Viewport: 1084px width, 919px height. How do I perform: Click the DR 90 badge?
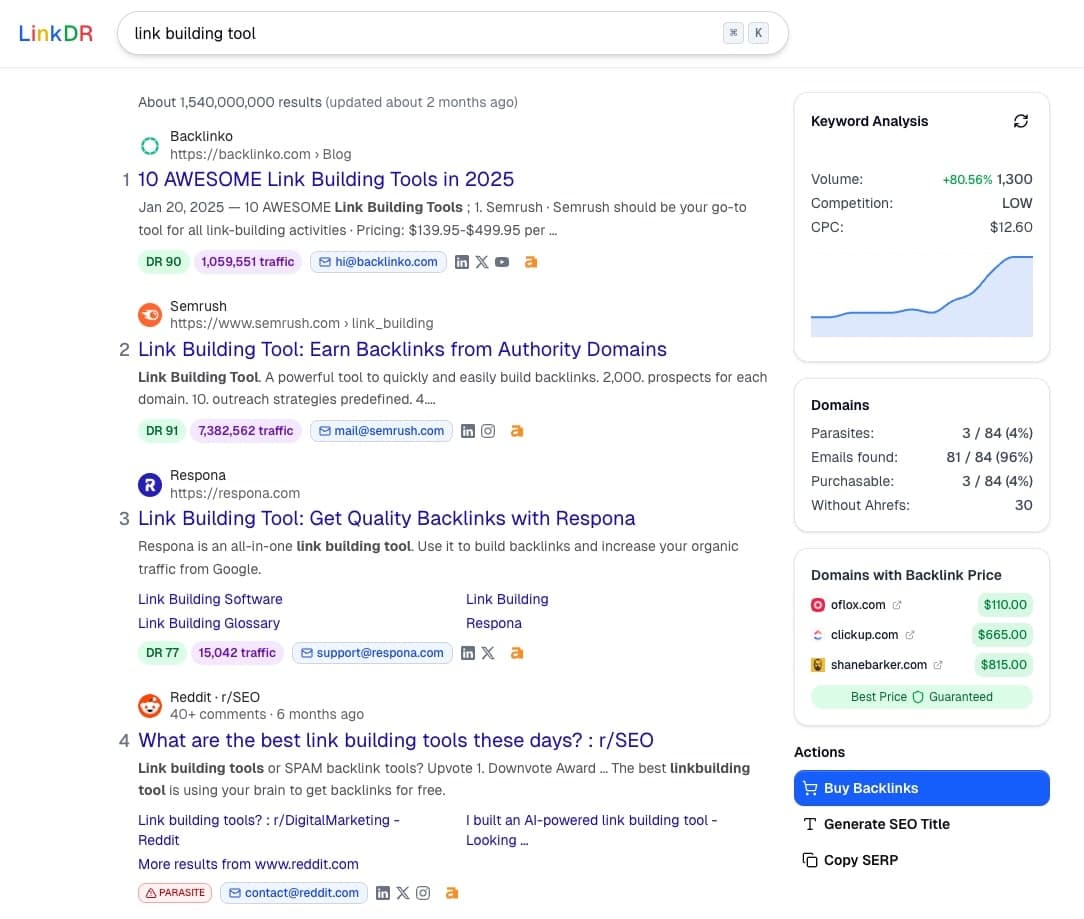[163, 262]
